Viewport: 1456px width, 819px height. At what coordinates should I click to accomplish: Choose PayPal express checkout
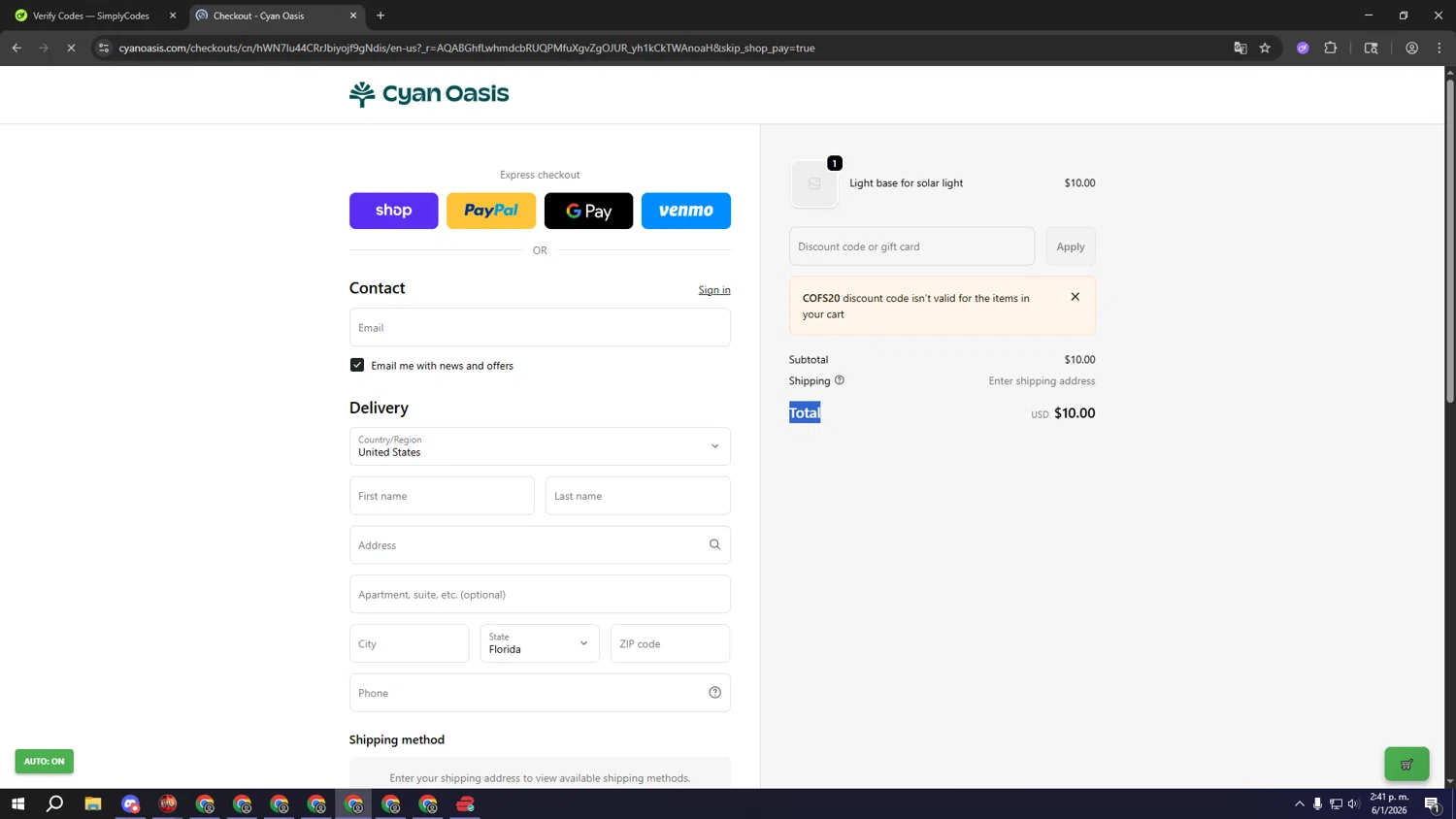click(x=491, y=211)
